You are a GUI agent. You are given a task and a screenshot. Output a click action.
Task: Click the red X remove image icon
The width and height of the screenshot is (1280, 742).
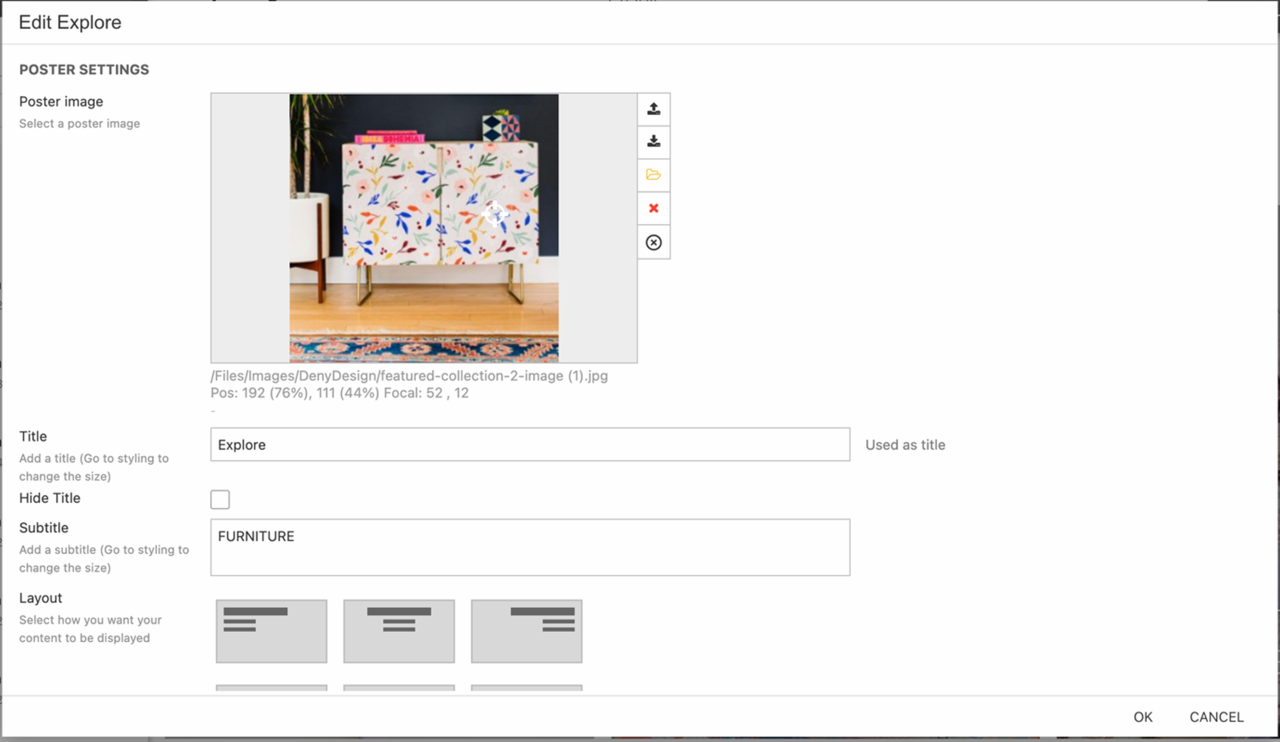point(654,208)
